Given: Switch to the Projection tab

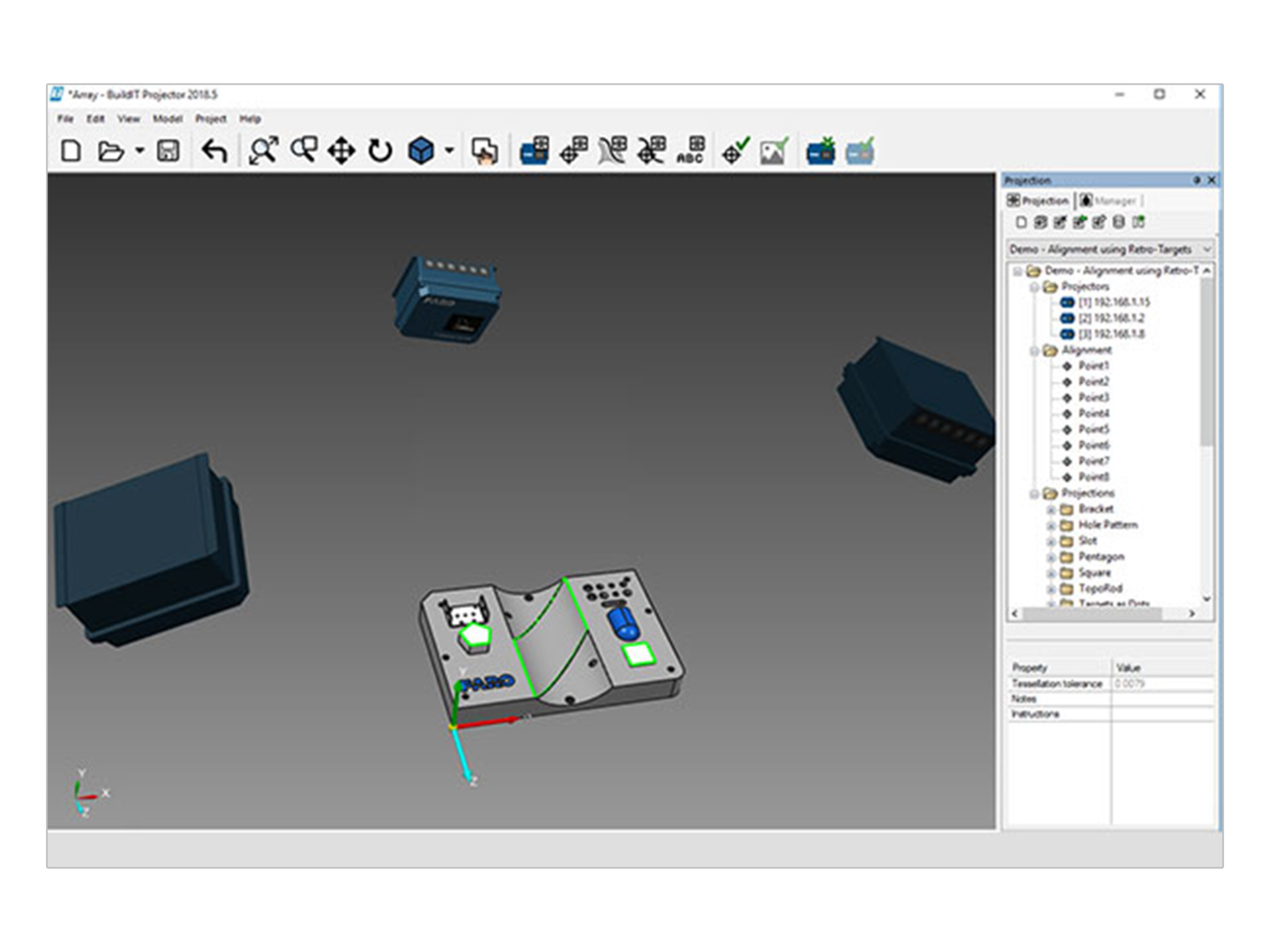Looking at the screenshot, I should (1039, 200).
